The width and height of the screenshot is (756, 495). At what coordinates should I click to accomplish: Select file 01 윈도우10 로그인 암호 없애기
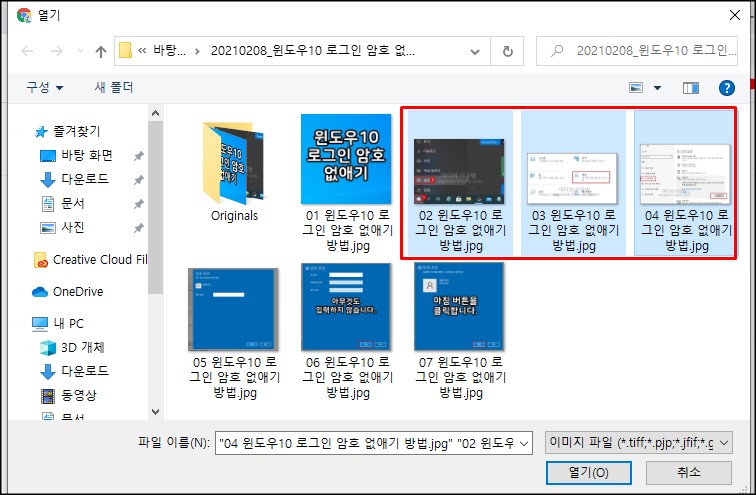[346, 183]
